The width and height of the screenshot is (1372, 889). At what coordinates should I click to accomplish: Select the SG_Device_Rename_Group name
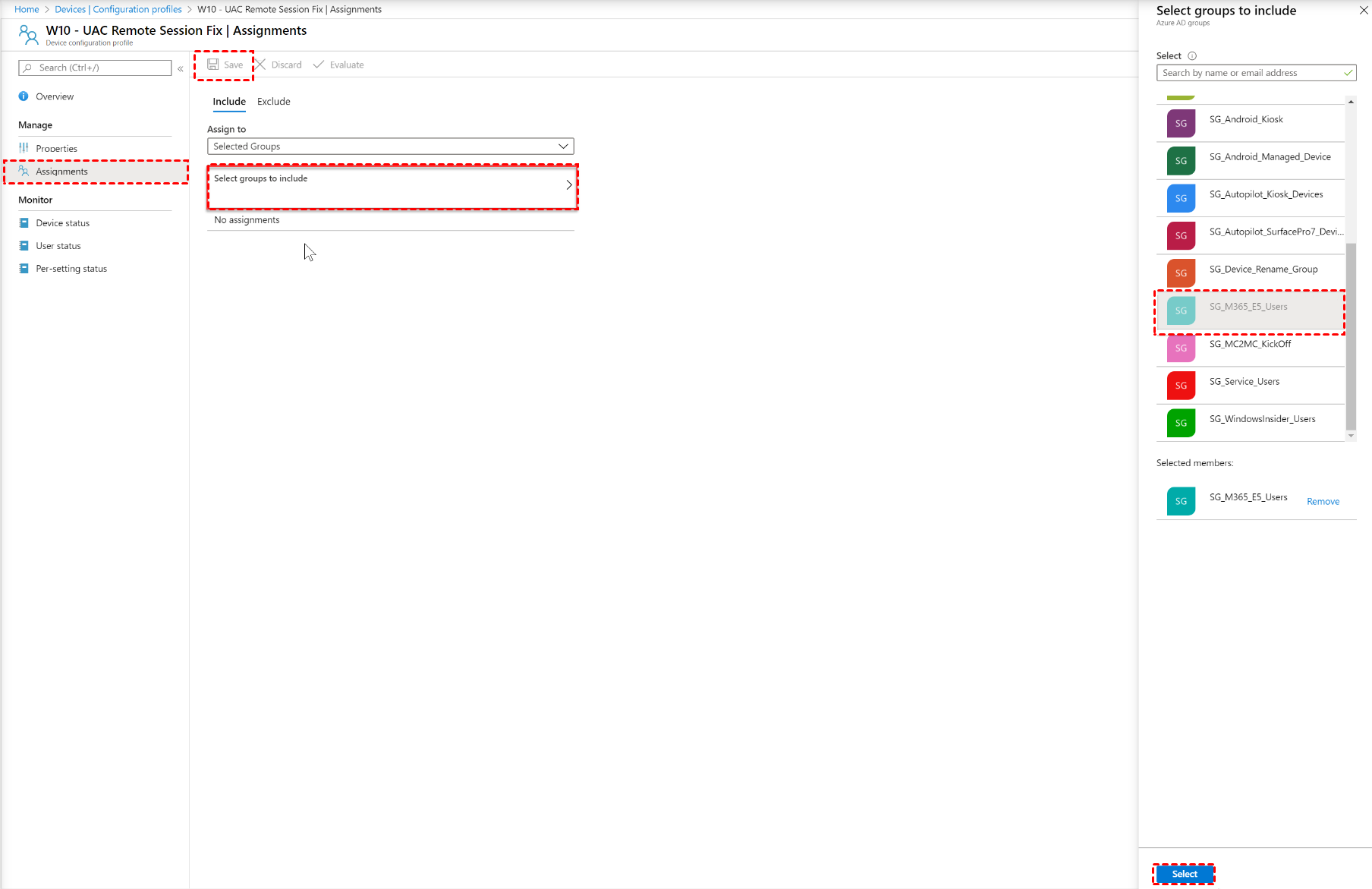[x=1263, y=270]
